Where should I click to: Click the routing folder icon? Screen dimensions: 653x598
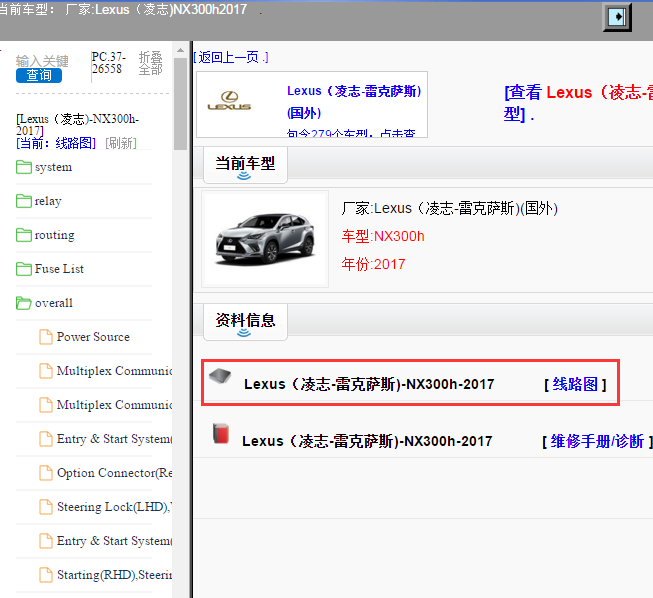[x=24, y=235]
